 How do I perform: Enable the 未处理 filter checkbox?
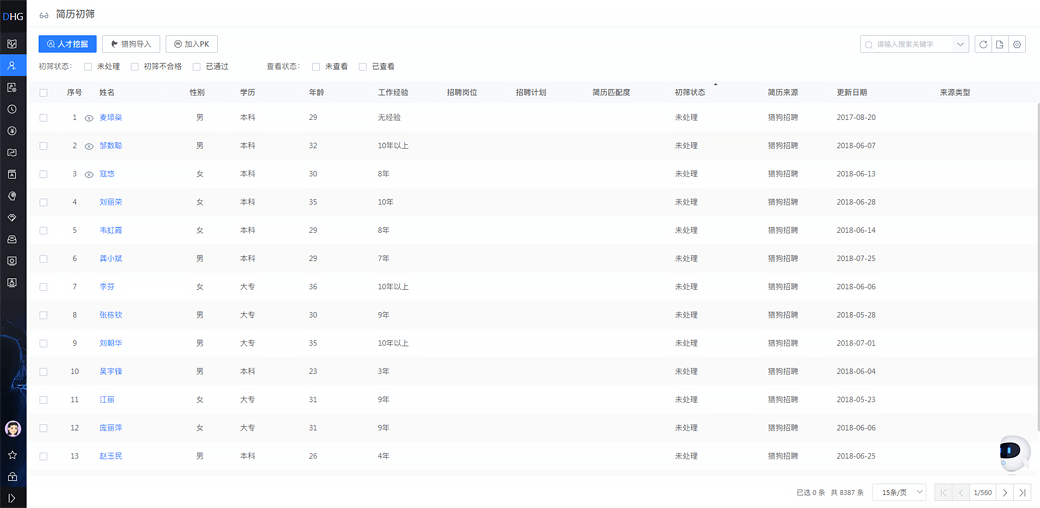88,67
